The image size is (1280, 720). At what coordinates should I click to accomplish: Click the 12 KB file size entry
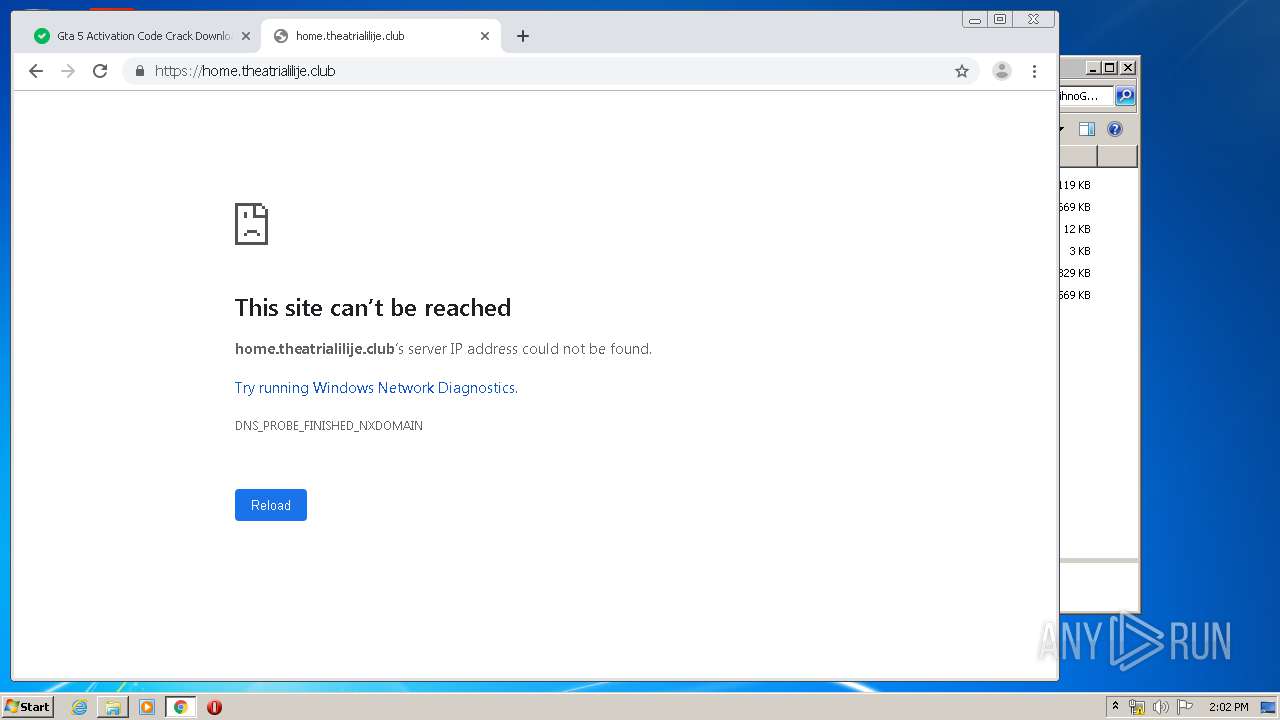click(x=1077, y=229)
